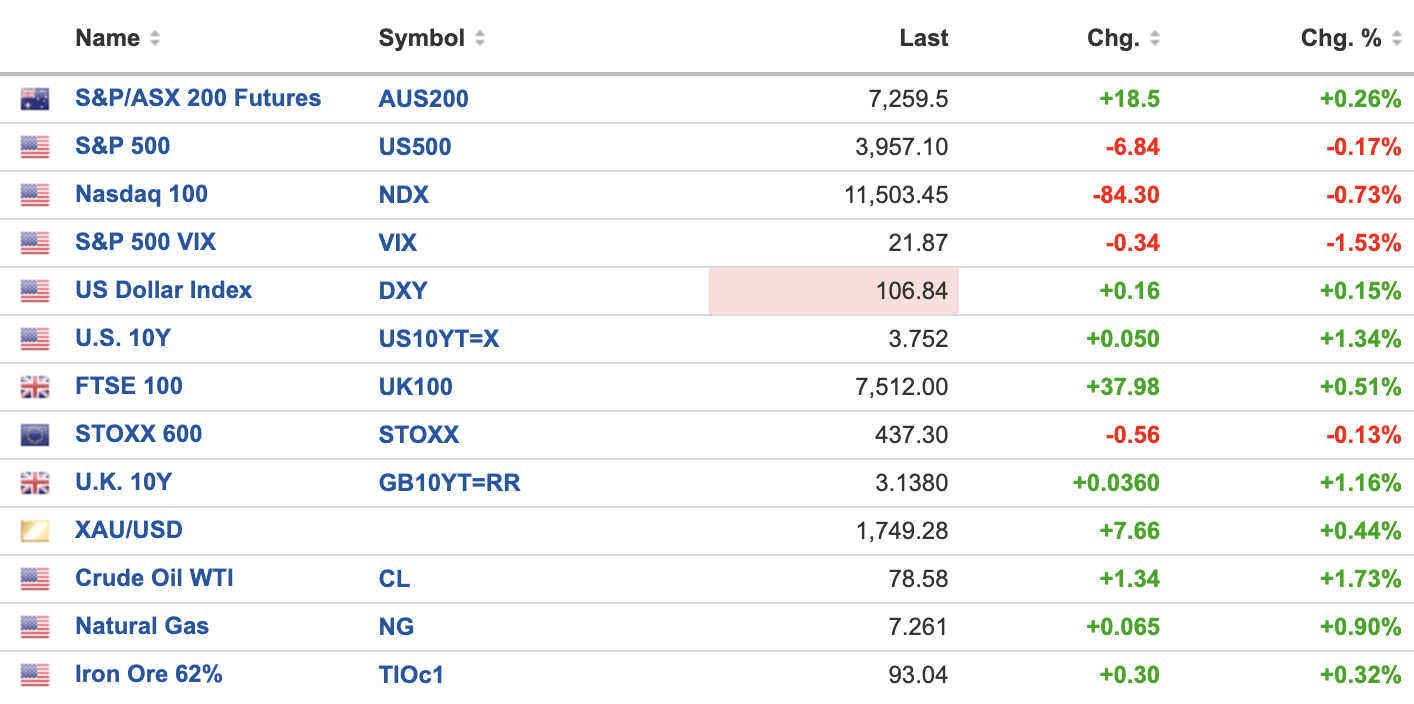The width and height of the screenshot is (1414, 704).
Task: Open the US Dollar Index link
Action: [x=164, y=291]
